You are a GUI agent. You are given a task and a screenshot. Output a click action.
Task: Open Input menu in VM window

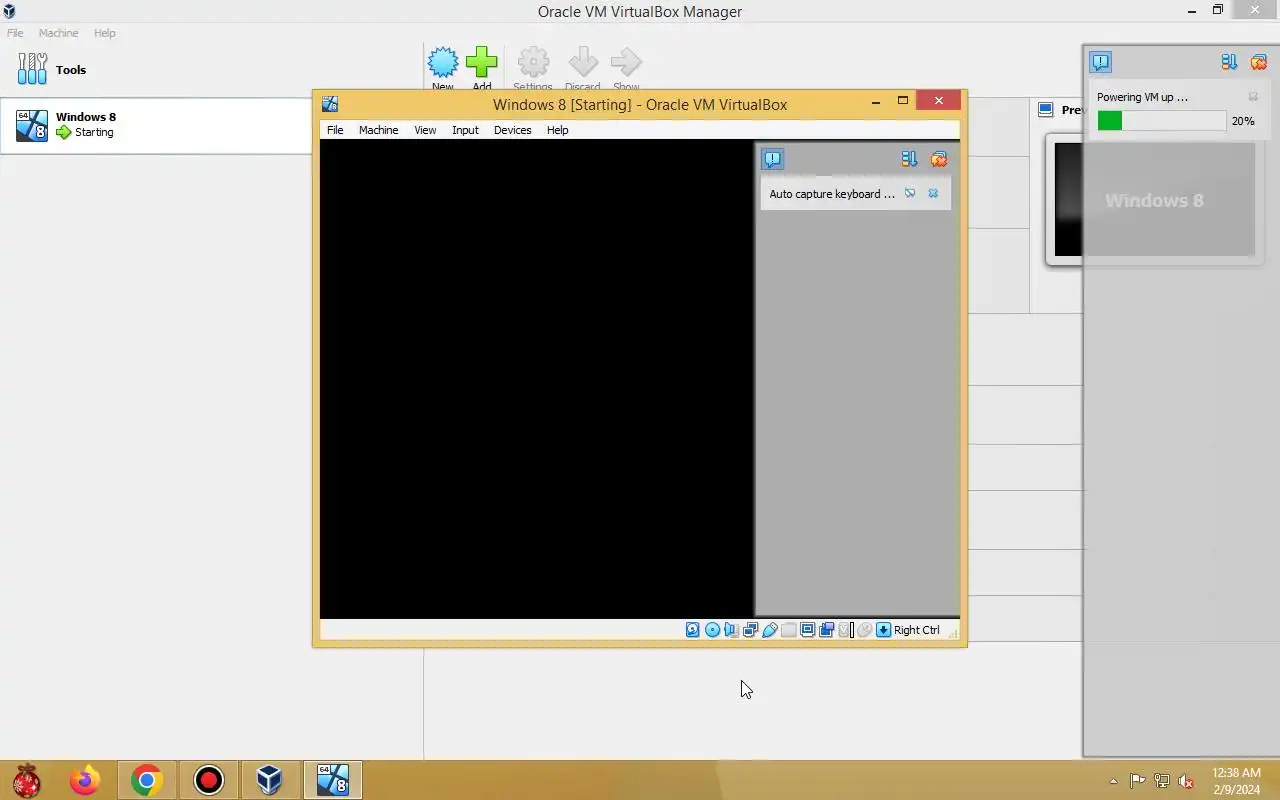(x=465, y=130)
